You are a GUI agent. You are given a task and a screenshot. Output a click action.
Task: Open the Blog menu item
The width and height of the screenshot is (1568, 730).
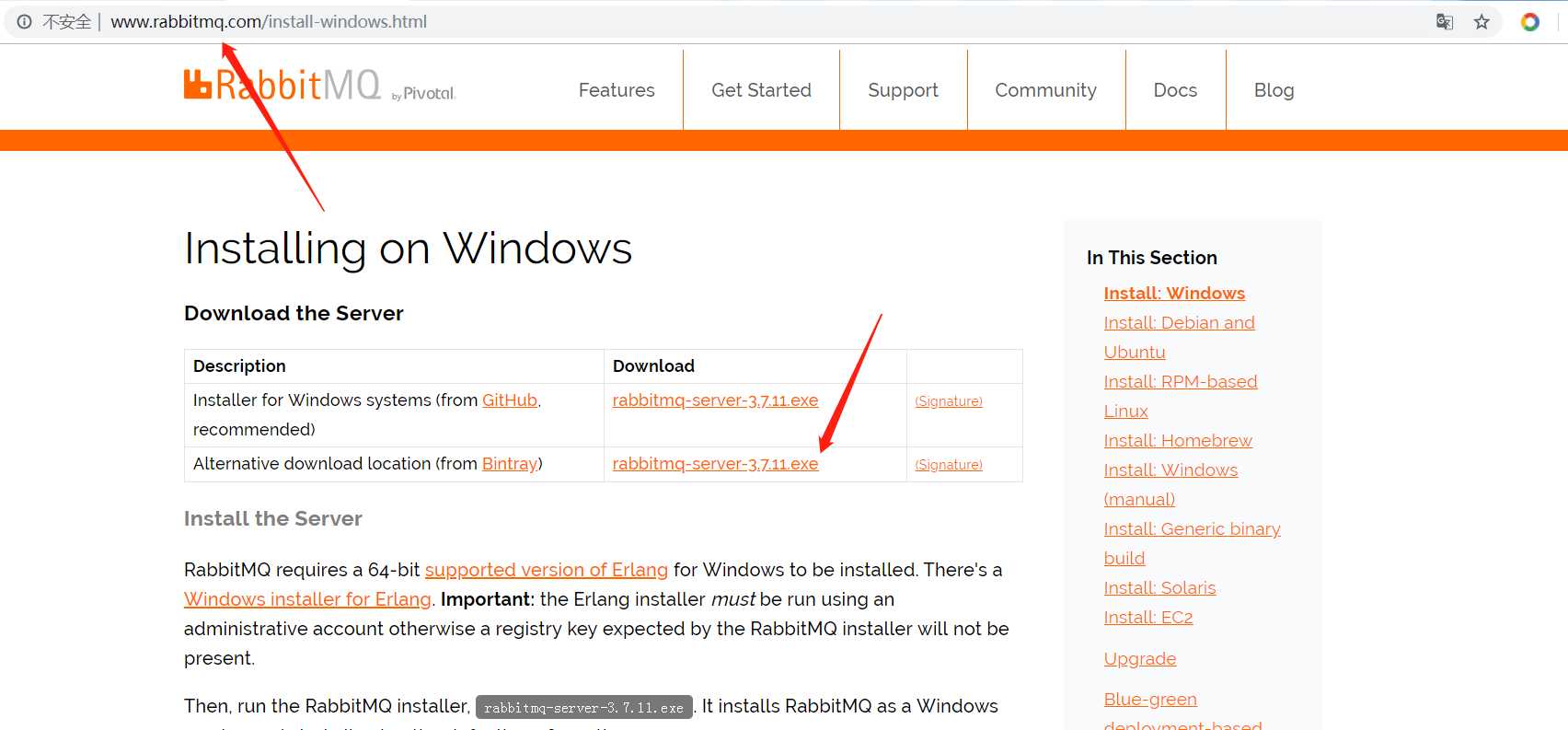tap(1274, 90)
